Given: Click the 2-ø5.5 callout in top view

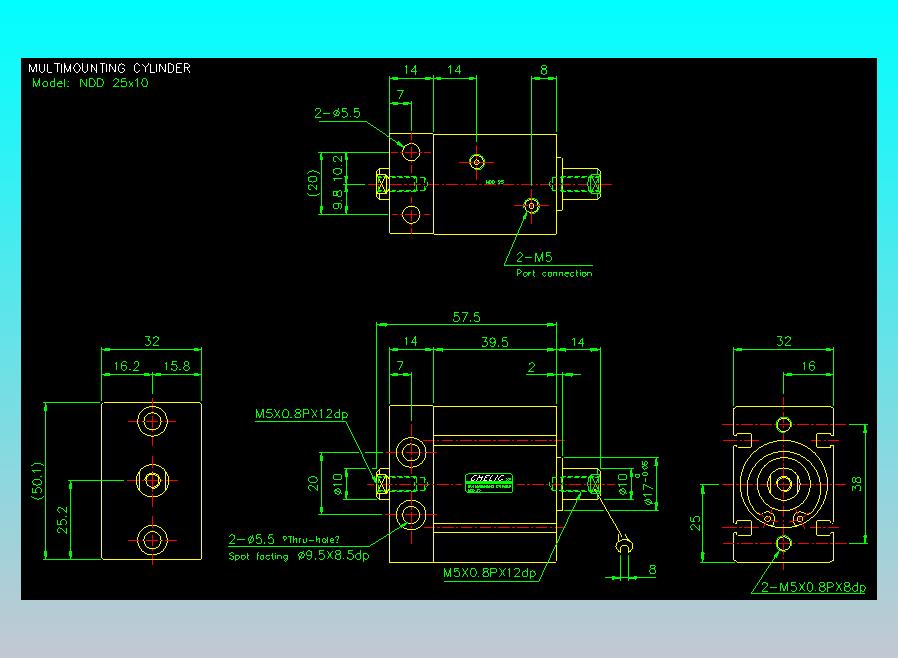Looking at the screenshot, I should tap(337, 114).
